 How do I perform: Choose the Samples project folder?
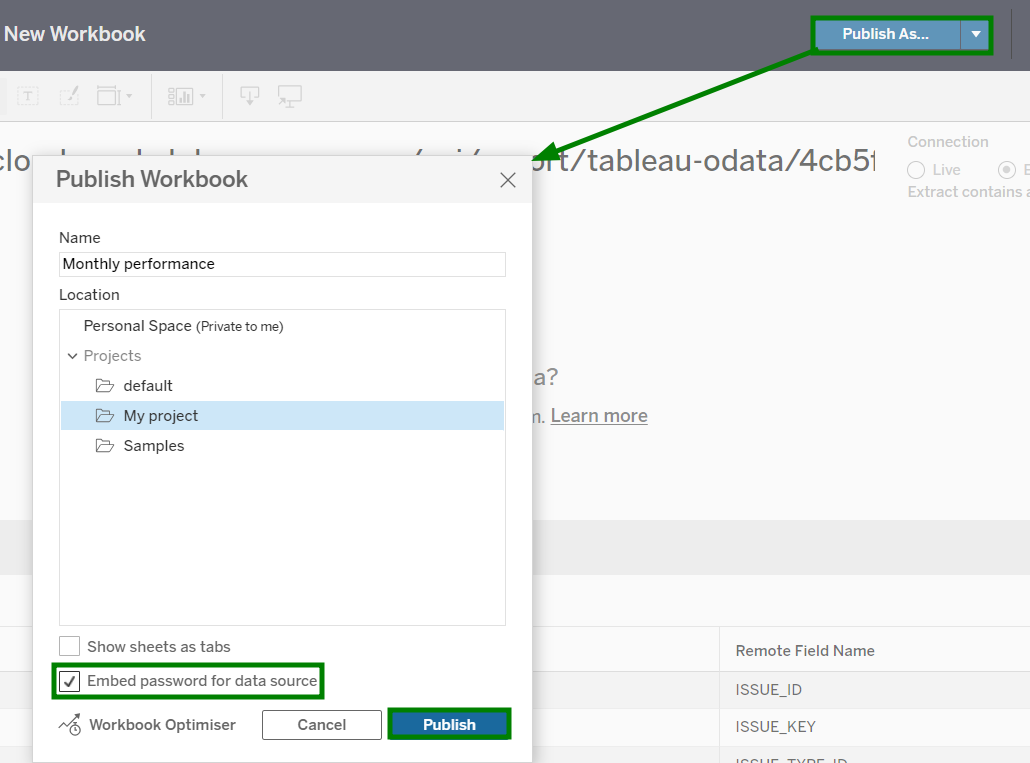click(153, 446)
